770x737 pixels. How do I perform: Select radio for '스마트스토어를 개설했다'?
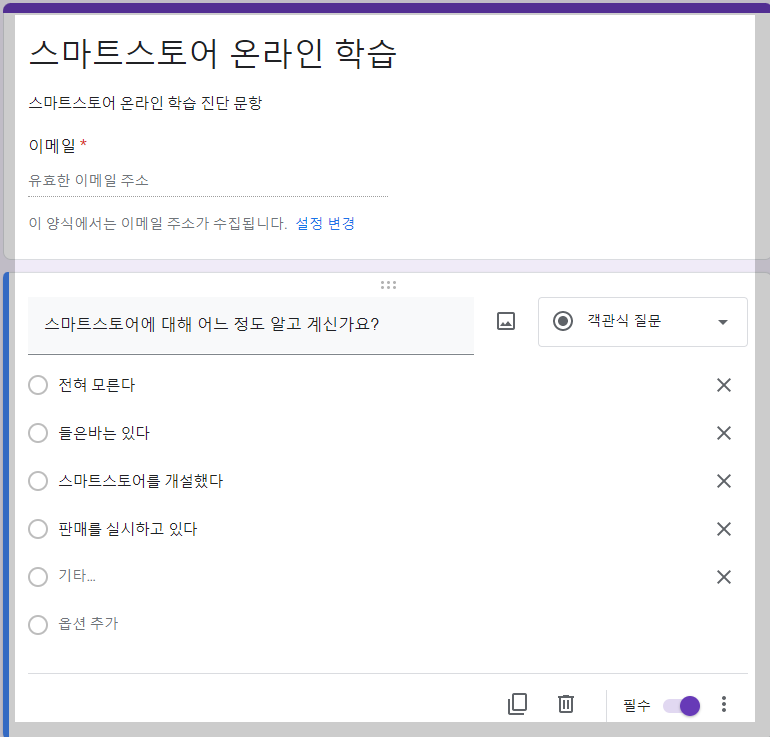[x=38, y=481]
